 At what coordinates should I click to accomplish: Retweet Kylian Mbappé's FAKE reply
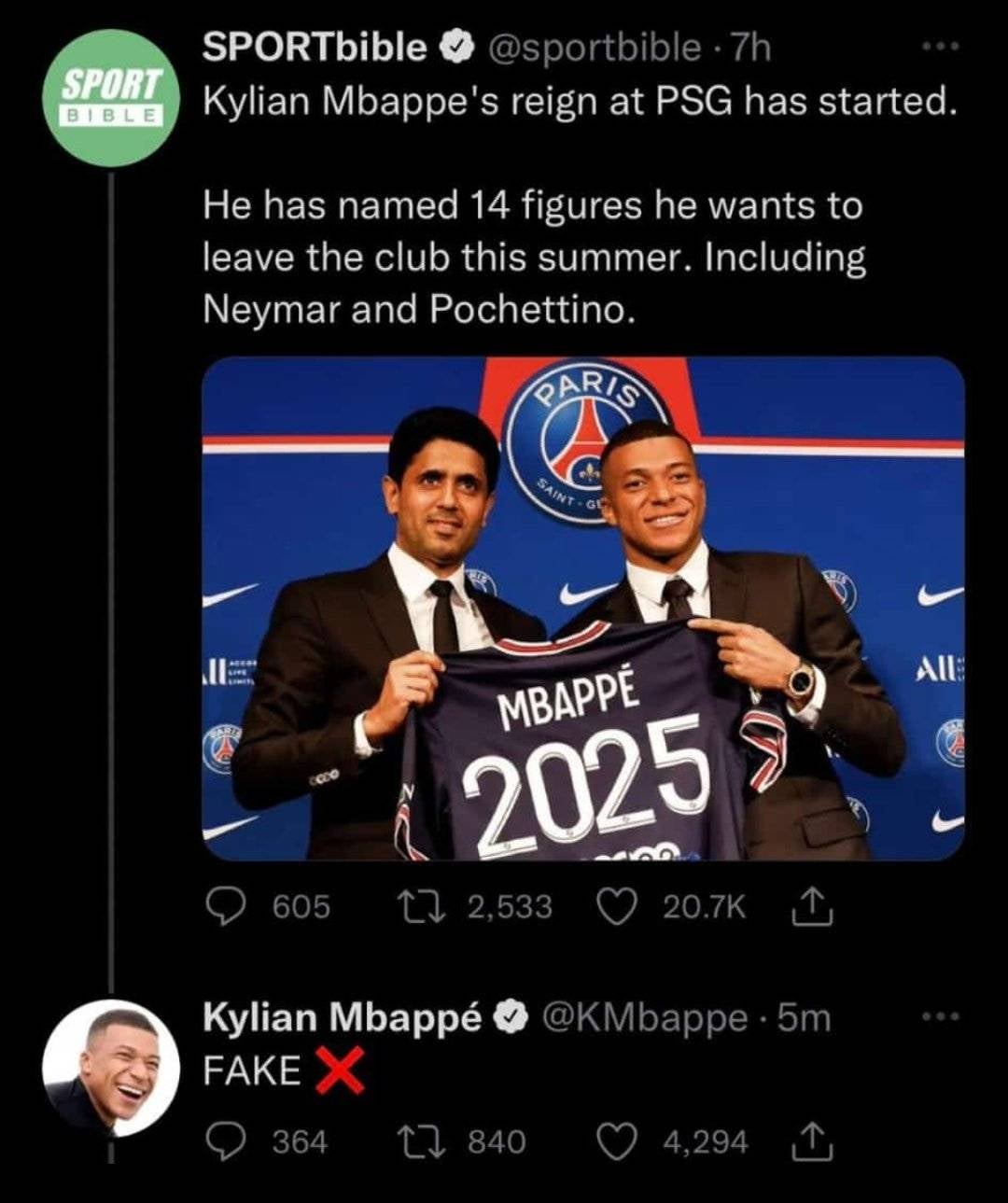coord(411,1141)
